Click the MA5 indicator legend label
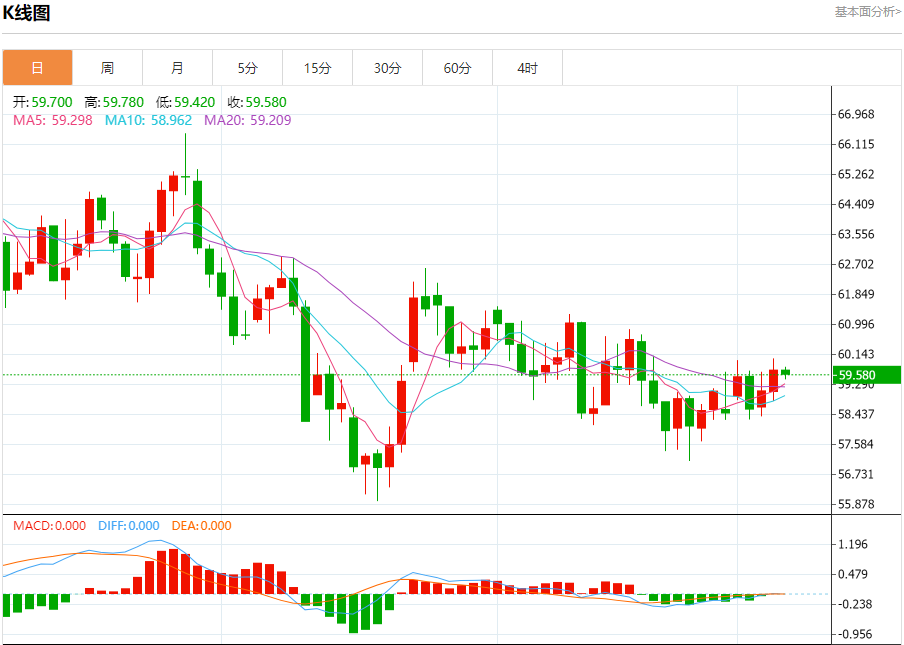 pos(52,120)
